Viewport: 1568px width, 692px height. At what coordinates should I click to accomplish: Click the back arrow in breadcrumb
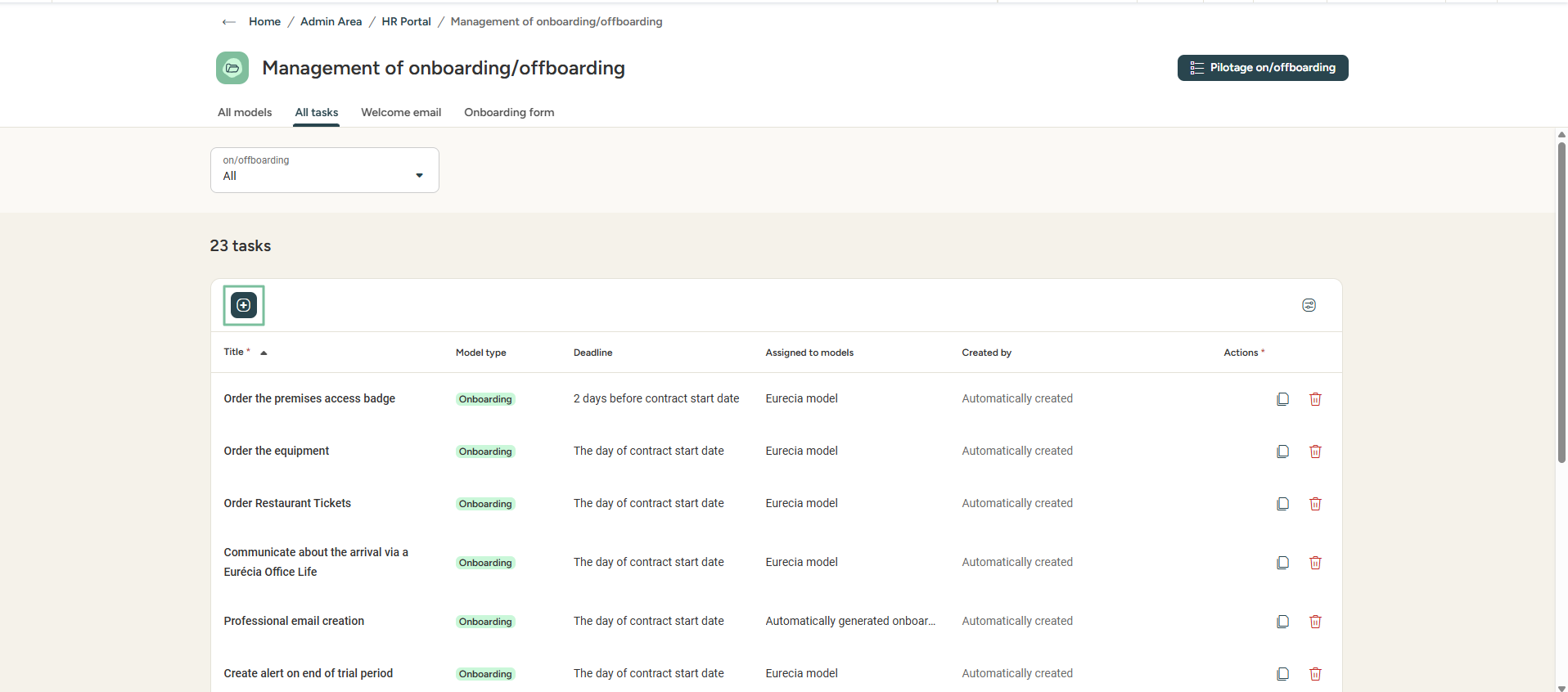(229, 22)
